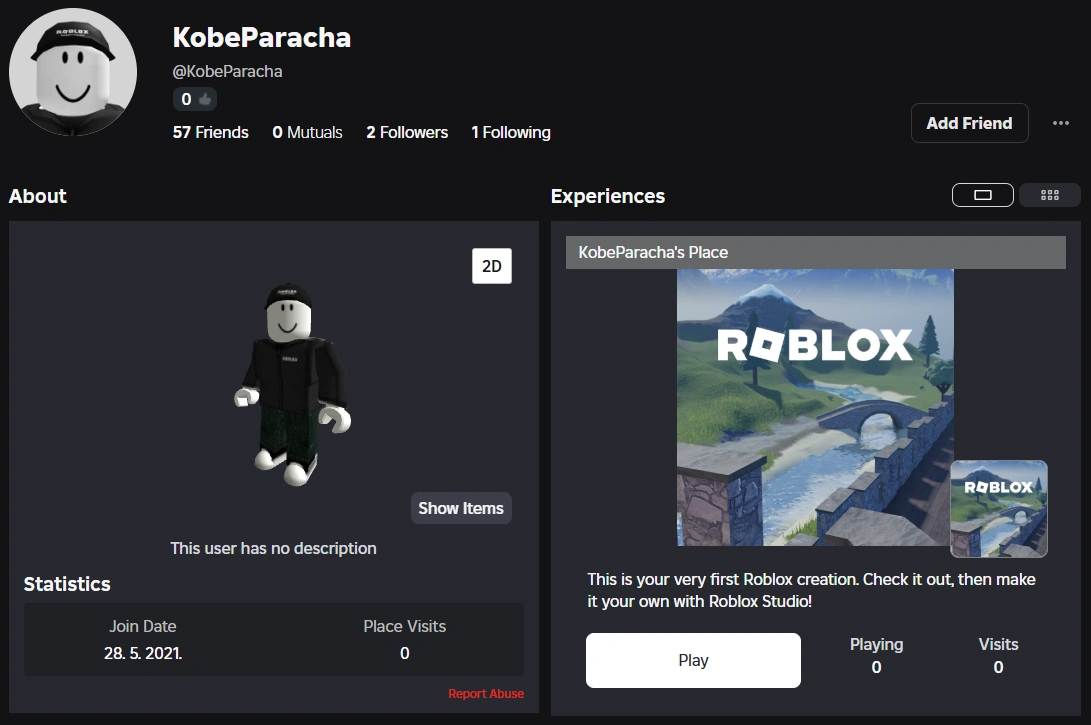Select the carousel view icon for Experiences
1091x725 pixels.
click(x=982, y=195)
